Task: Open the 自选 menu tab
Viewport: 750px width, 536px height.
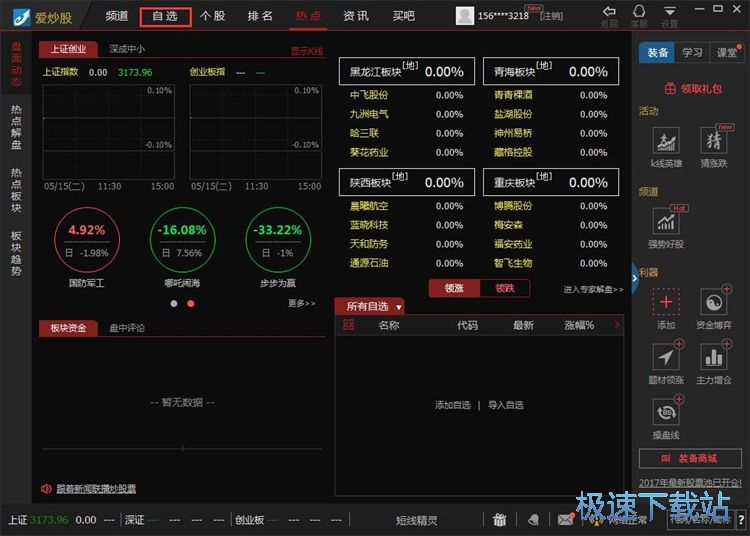Action: tap(165, 17)
